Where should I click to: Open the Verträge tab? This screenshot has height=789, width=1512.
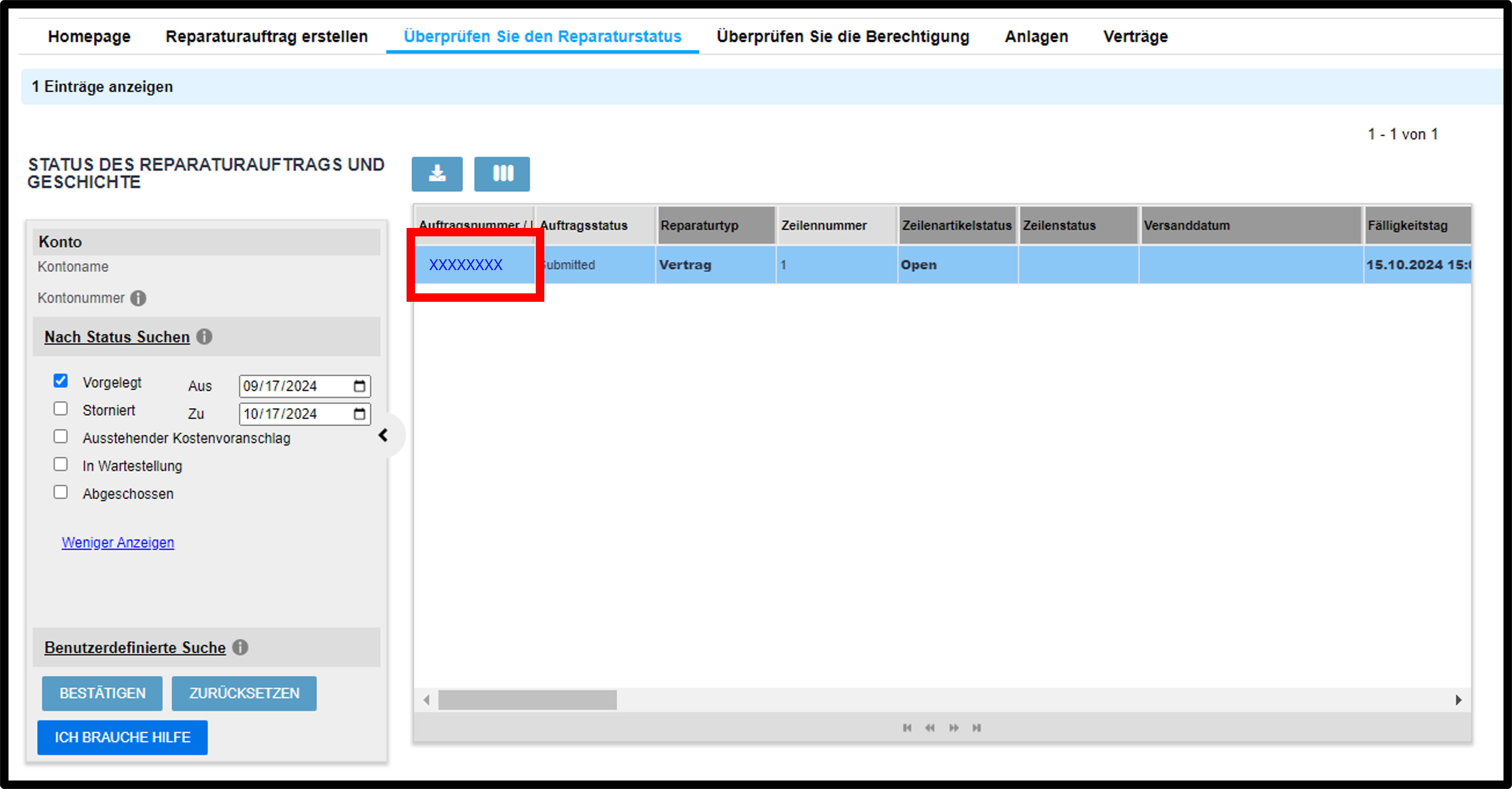coord(1135,37)
